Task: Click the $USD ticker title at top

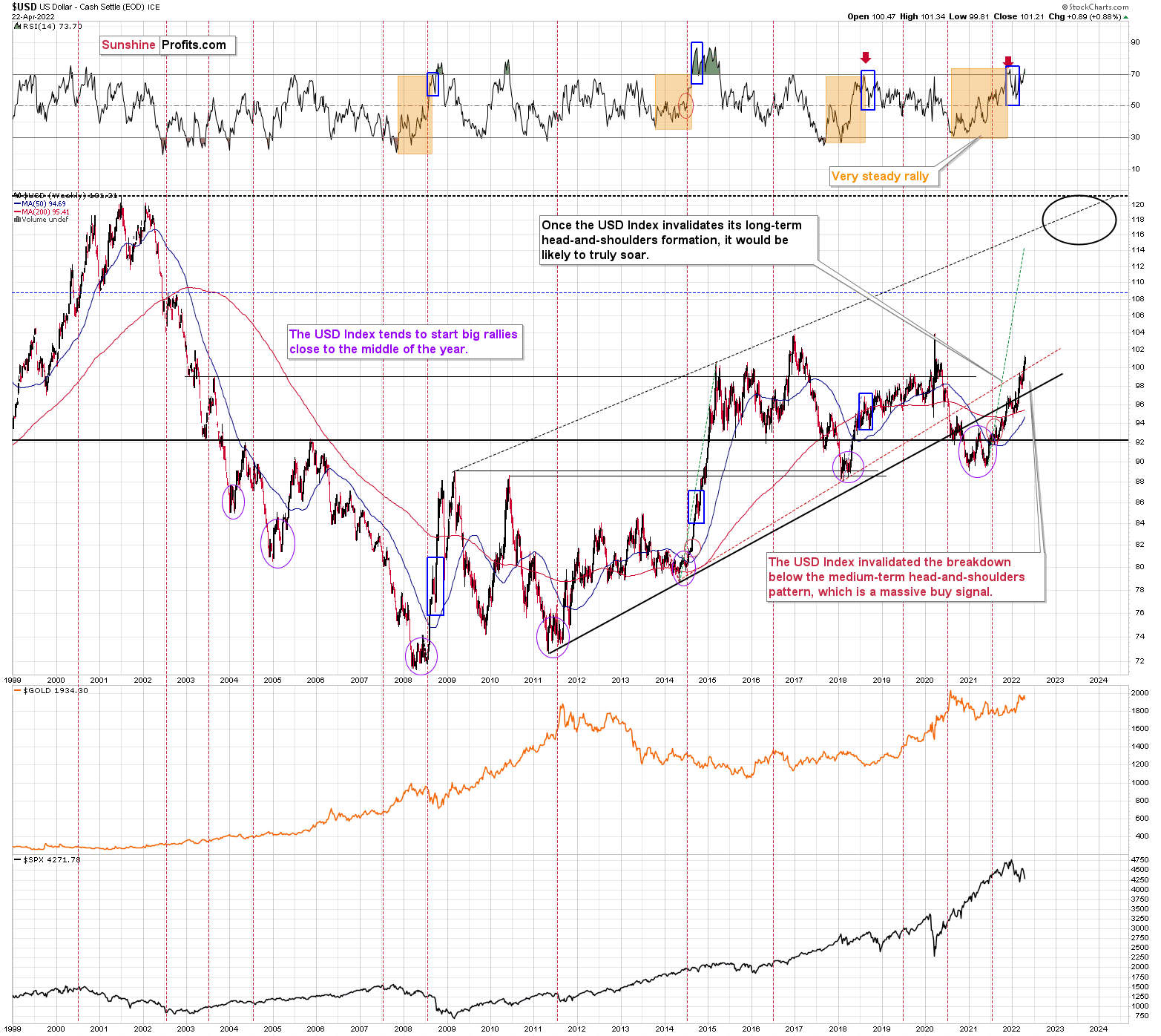Action: pos(24,7)
